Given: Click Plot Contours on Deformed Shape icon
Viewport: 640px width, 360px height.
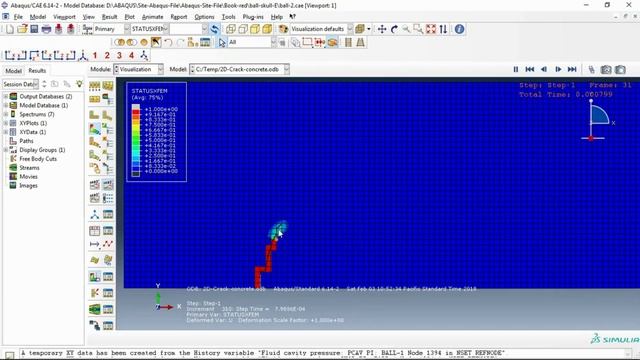Looking at the screenshot, I should tap(95, 129).
